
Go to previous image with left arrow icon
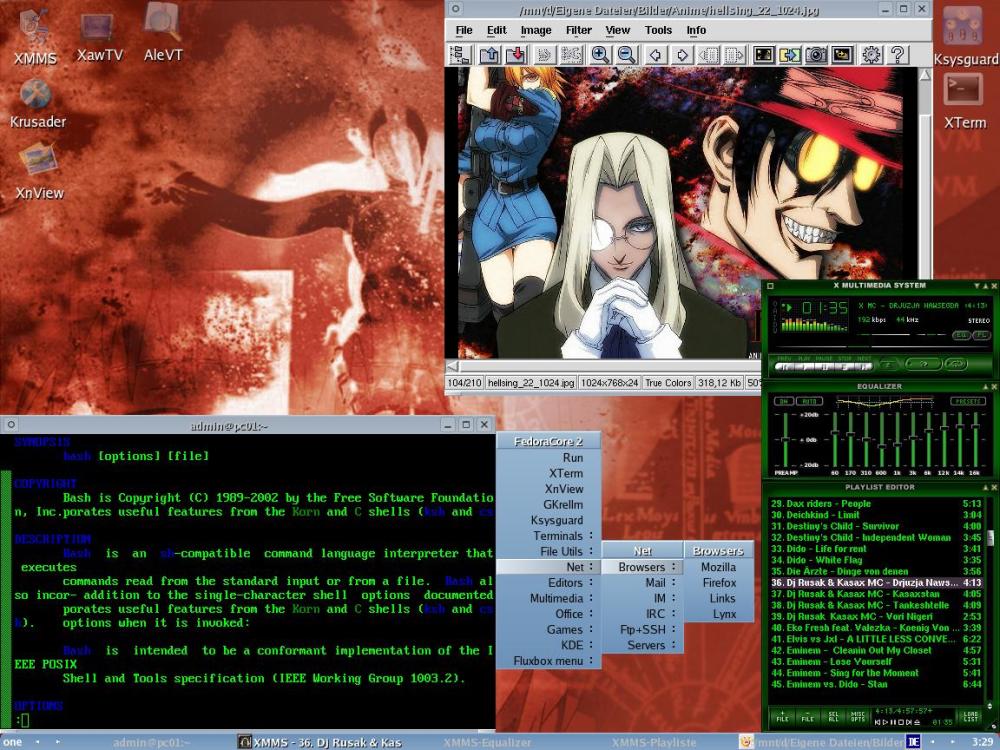click(x=655, y=55)
